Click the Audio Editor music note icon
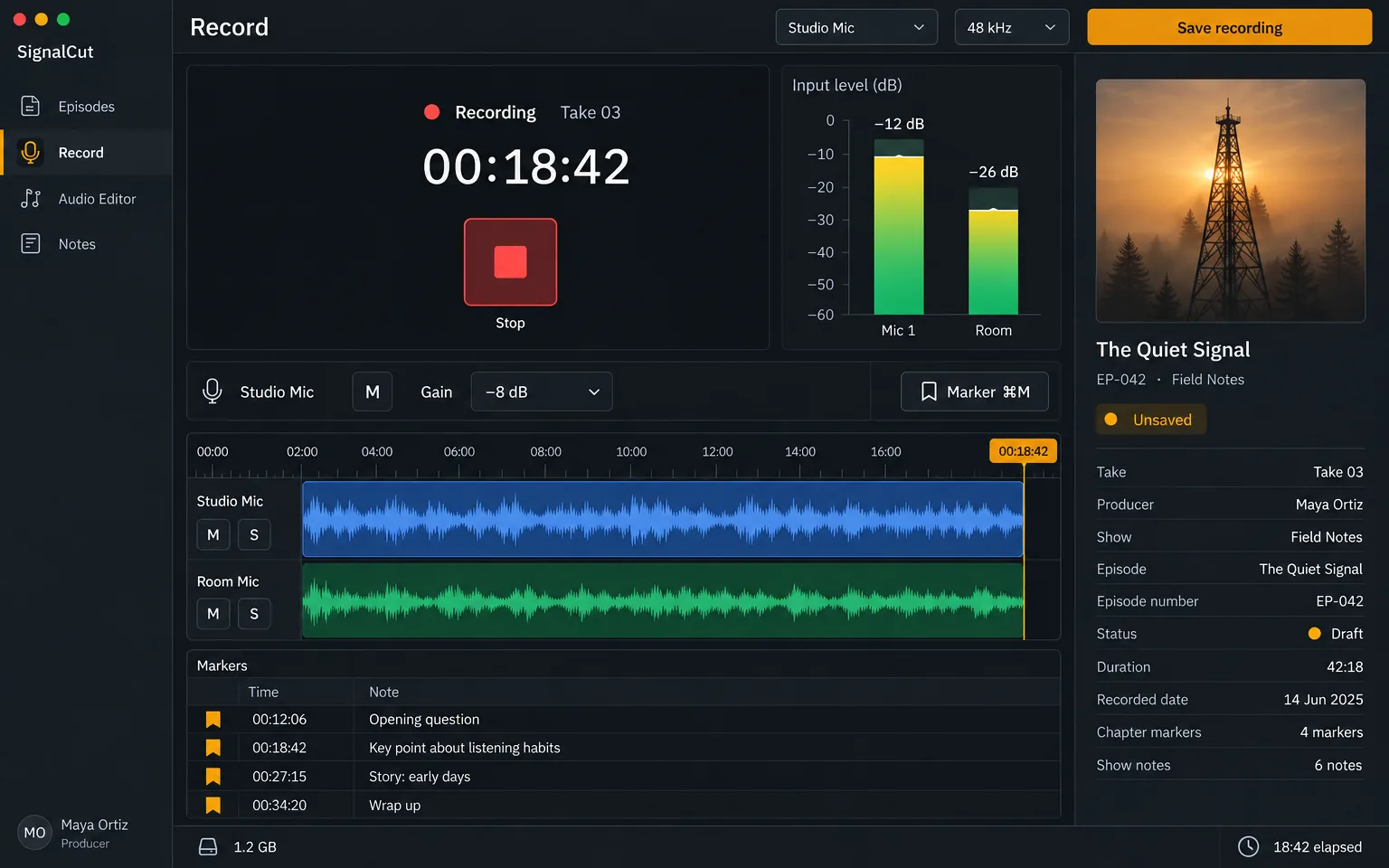Viewport: 1389px width, 868px height. [x=31, y=199]
